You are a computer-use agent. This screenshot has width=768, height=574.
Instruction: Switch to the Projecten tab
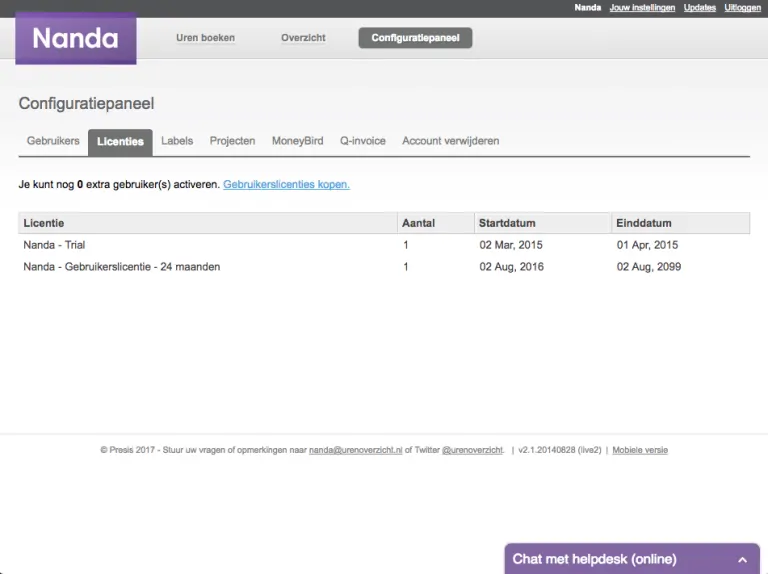233,141
